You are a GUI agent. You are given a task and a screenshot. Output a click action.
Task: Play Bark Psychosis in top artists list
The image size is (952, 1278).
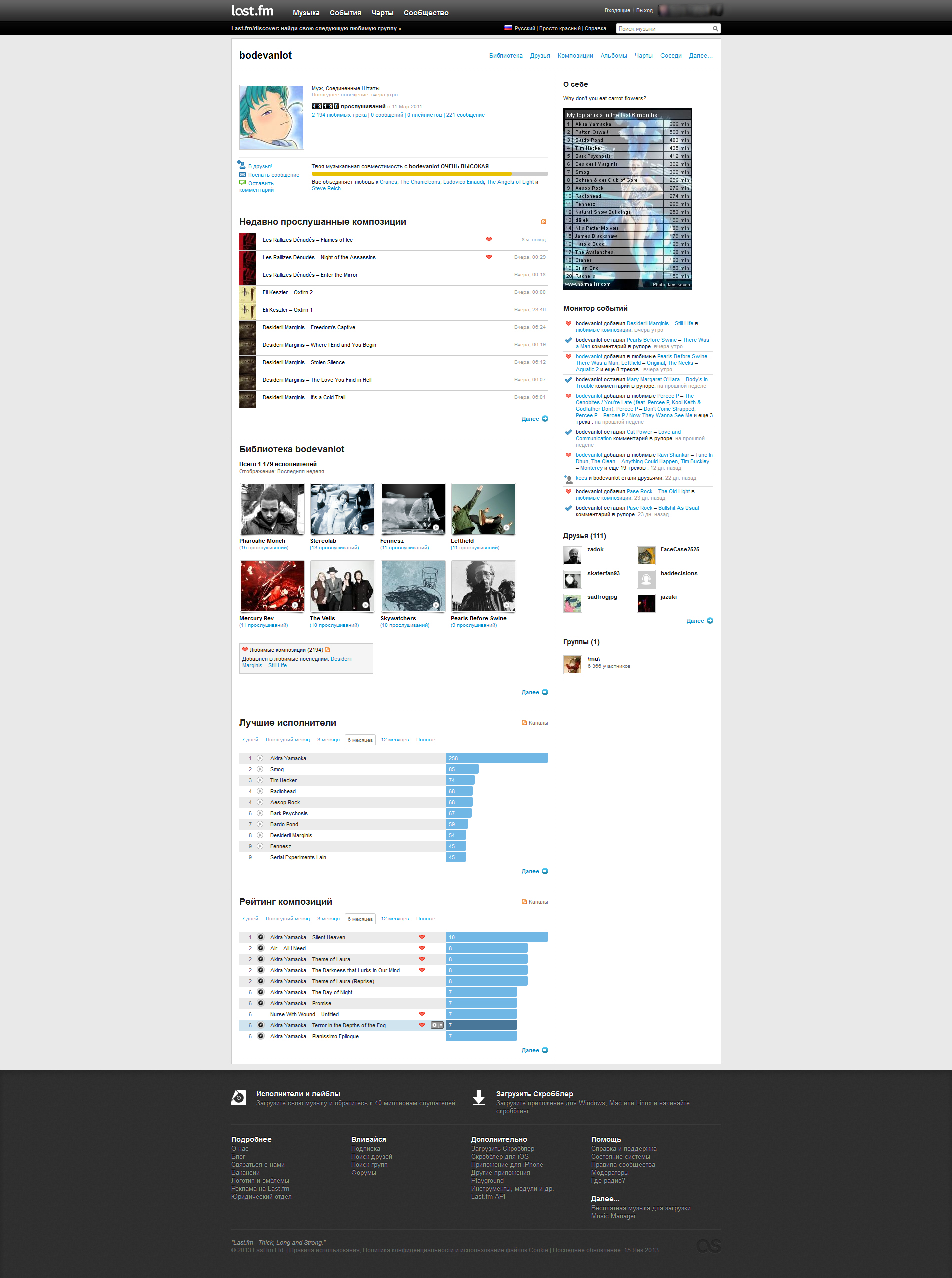[x=260, y=813]
